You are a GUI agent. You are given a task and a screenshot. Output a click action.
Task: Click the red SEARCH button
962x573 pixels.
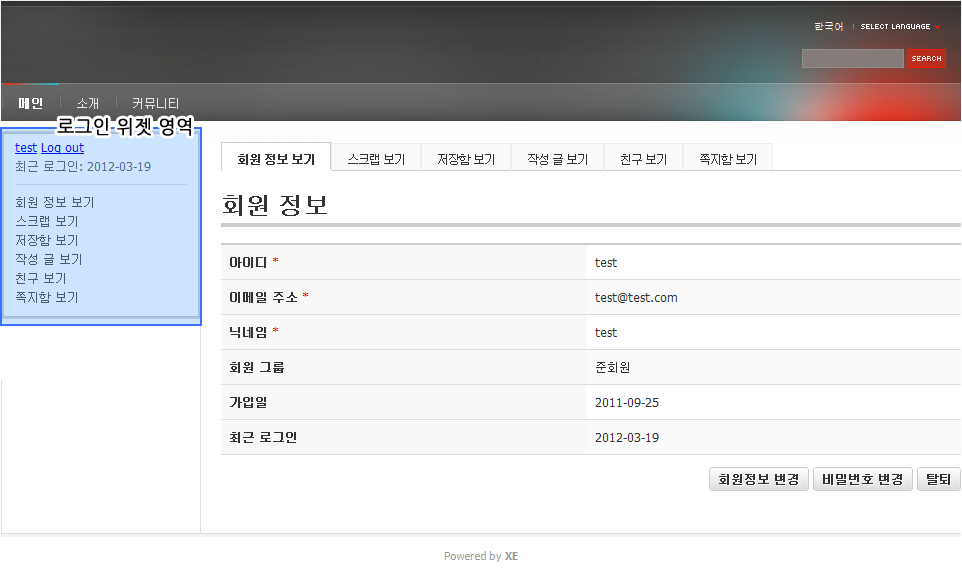pyautogui.click(x=926, y=59)
